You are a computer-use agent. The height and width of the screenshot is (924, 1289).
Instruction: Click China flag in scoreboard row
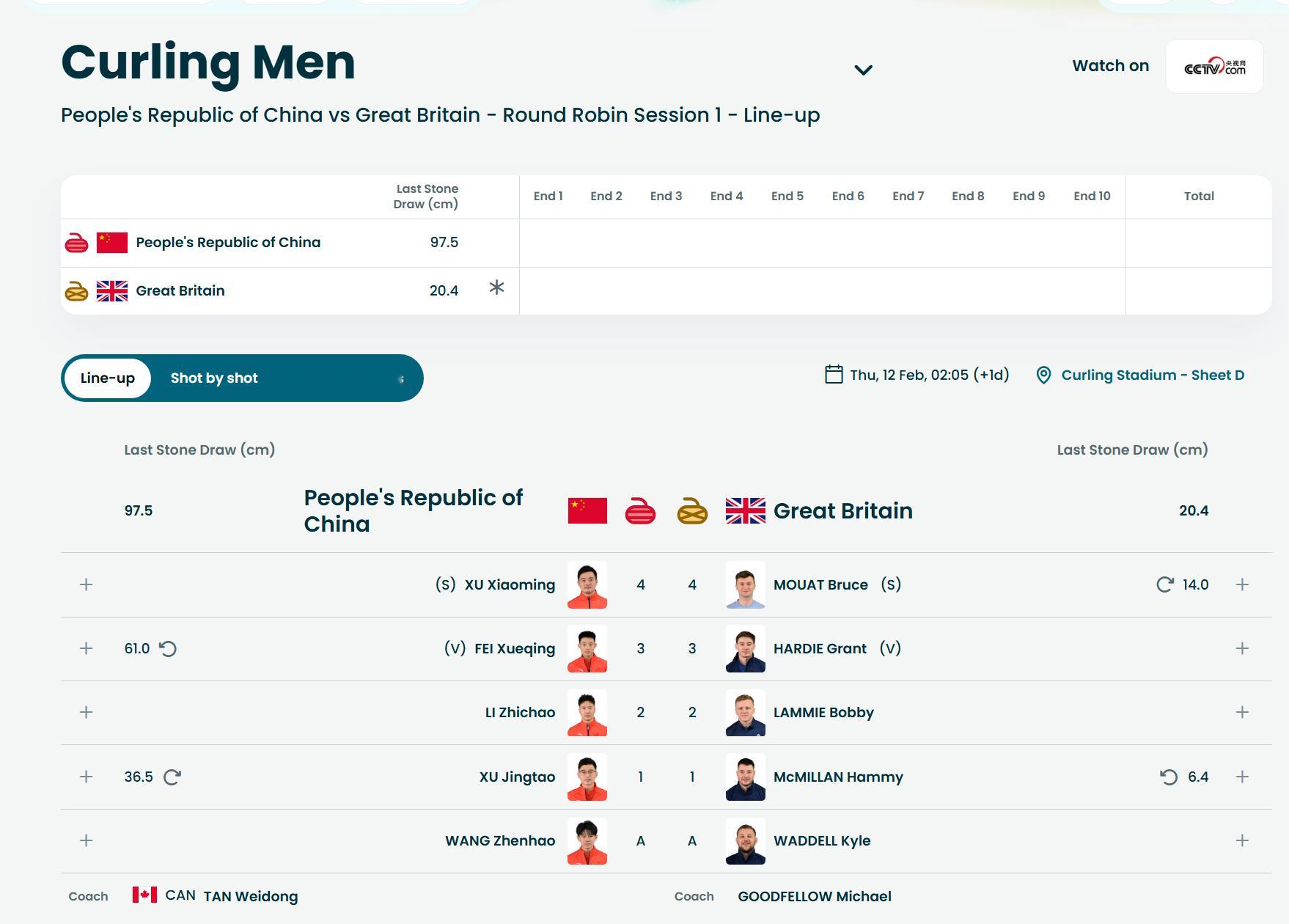pyautogui.click(x=112, y=243)
